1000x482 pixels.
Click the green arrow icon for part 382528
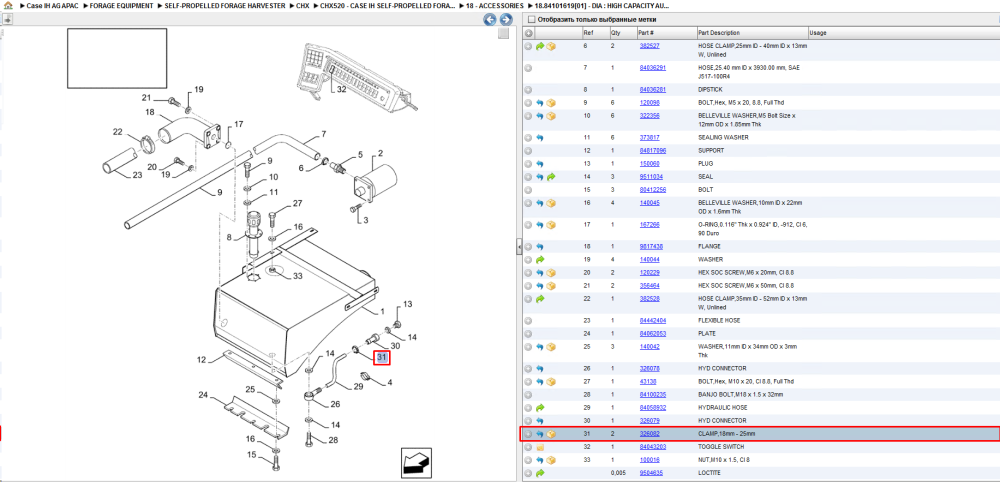(540, 298)
